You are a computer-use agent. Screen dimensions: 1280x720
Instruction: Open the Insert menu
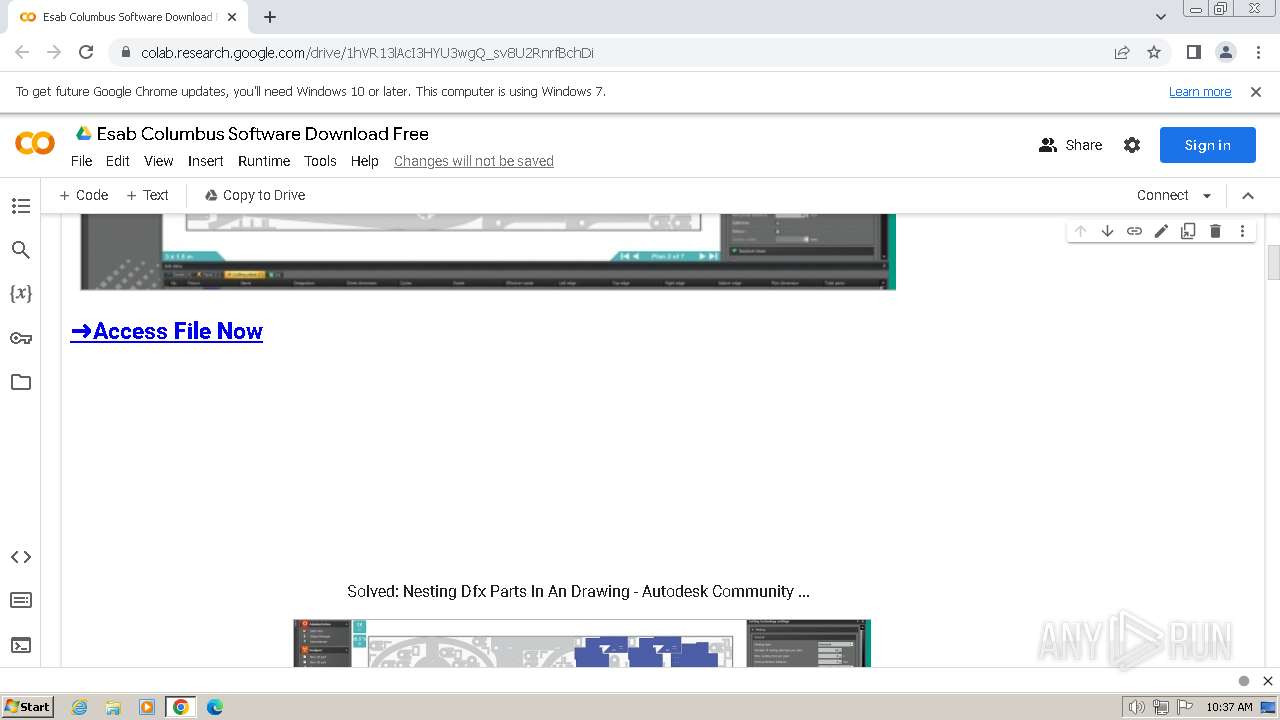click(206, 161)
